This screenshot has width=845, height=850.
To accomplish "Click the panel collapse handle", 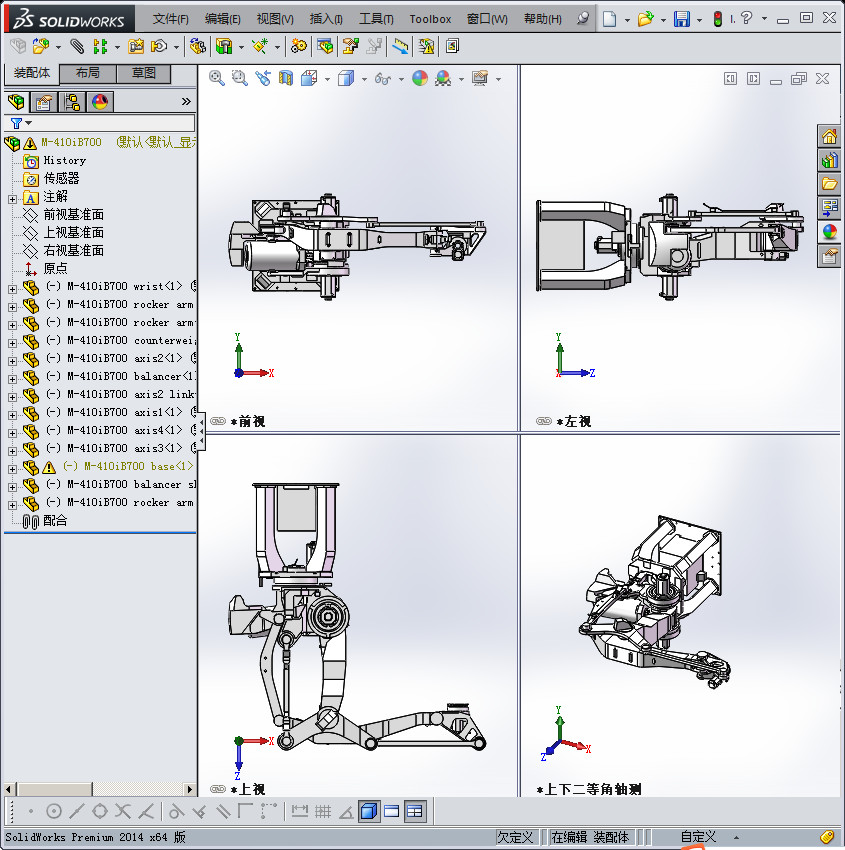I will [x=201, y=432].
